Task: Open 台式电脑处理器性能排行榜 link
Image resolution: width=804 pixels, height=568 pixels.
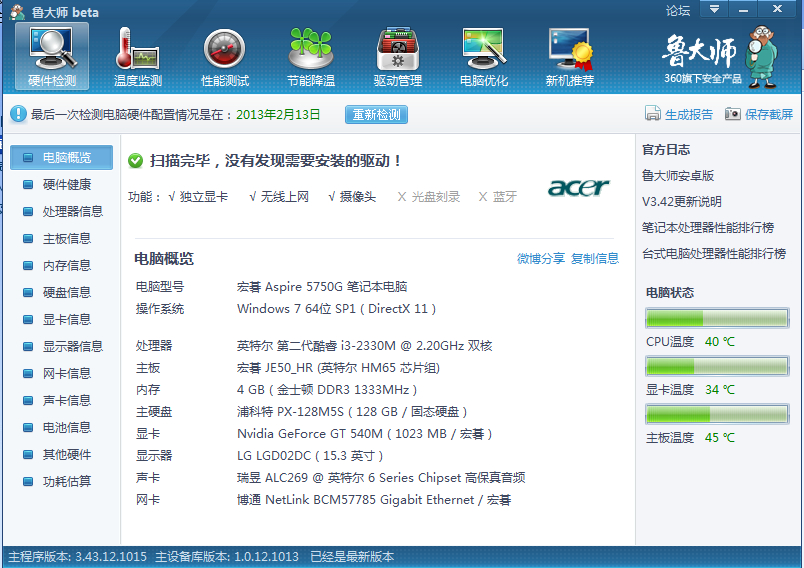Action: [x=714, y=254]
